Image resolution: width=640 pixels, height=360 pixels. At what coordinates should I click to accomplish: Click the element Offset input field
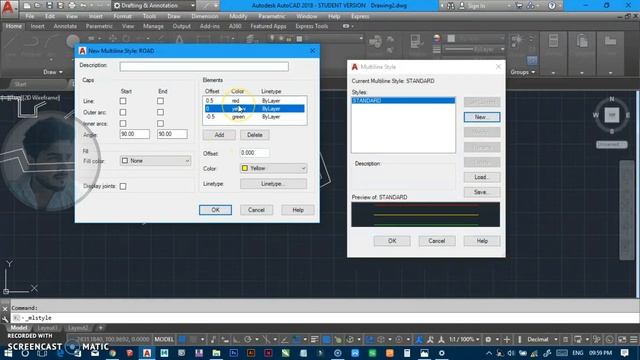coord(255,153)
